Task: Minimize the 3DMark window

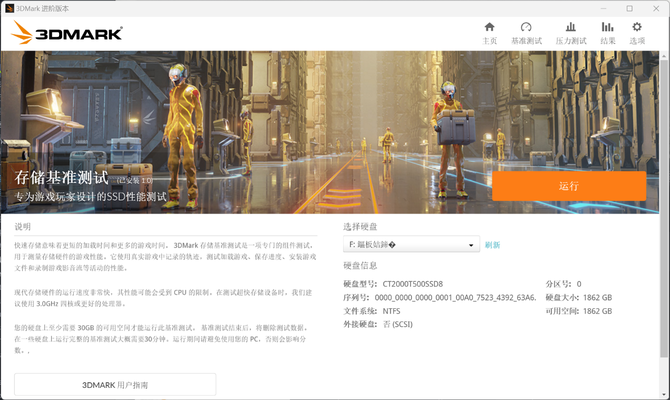Action: click(x=603, y=8)
